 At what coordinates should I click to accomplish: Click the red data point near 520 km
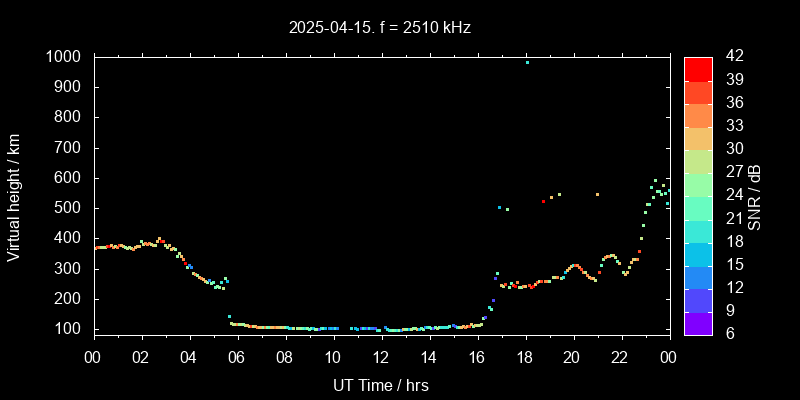click(543, 201)
